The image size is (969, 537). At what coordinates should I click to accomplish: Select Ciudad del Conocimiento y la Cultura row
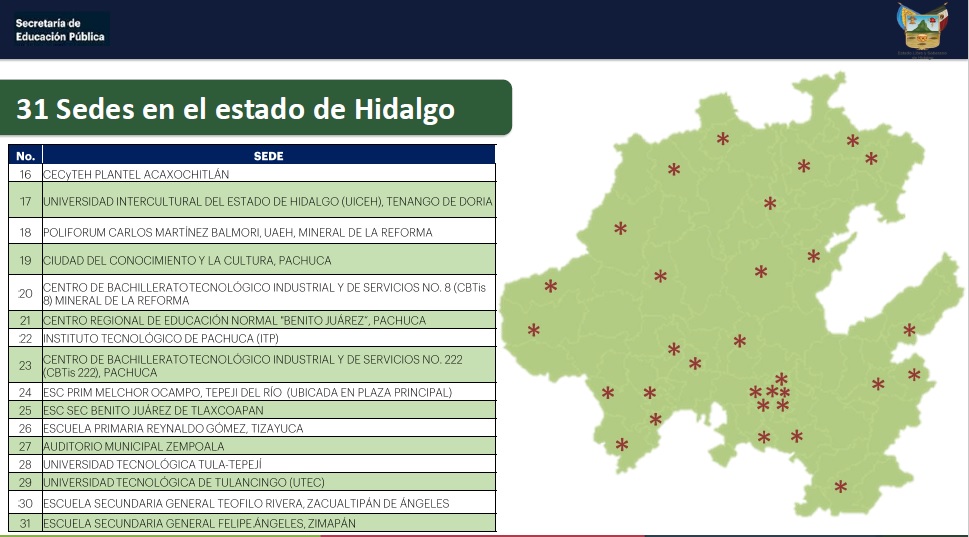click(x=252, y=260)
